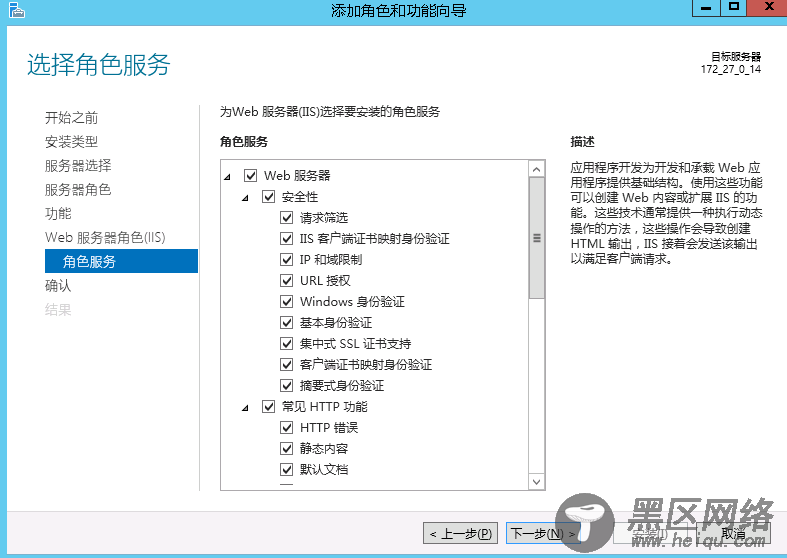The height and width of the screenshot is (558, 787).
Task: Uncheck IP 和域限制 checkbox
Action: (x=287, y=260)
